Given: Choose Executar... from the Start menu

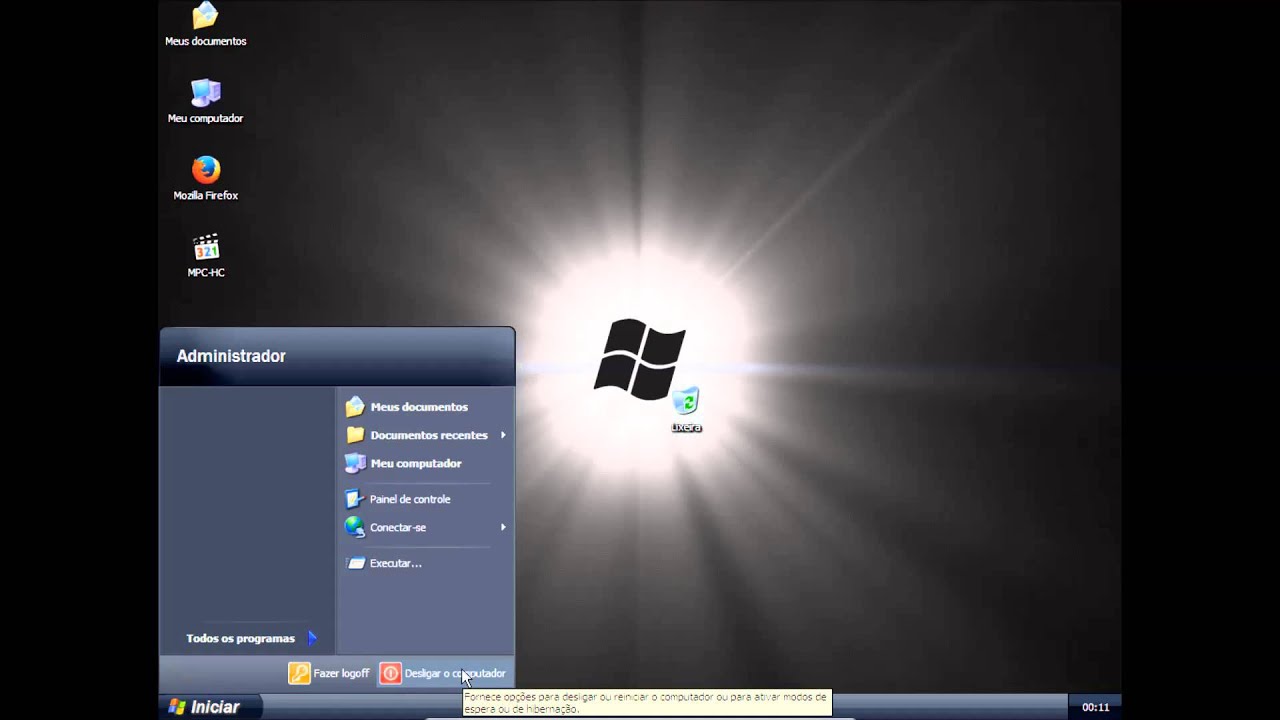Looking at the screenshot, I should [x=426, y=563].
